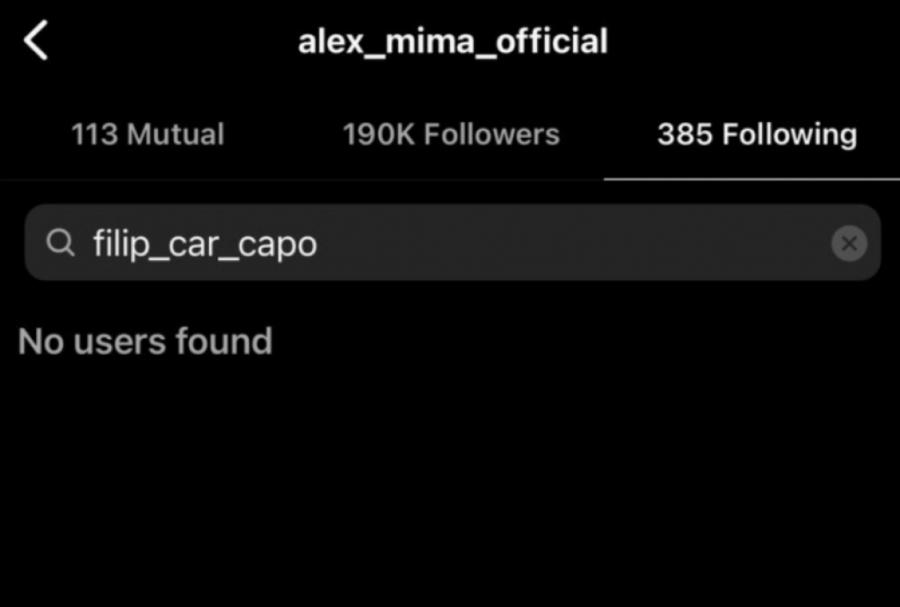
Task: Erase the filip_car_capo query using clear button
Action: [849, 243]
